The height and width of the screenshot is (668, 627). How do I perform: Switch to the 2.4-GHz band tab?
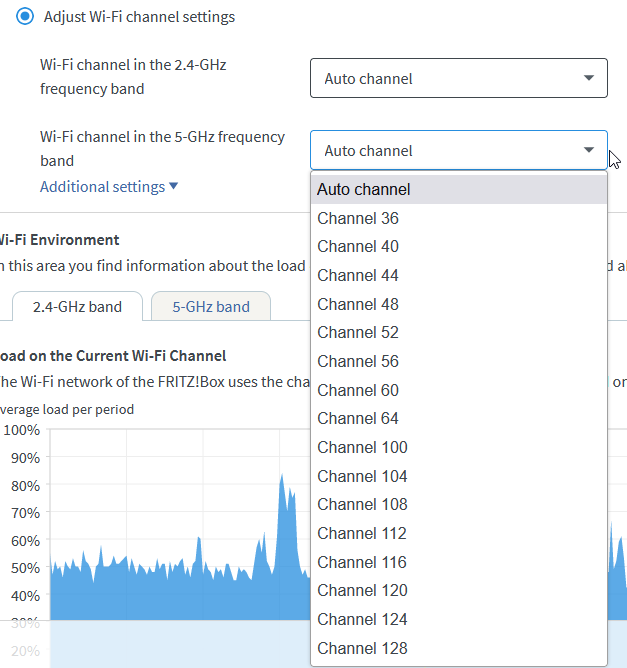click(77, 307)
